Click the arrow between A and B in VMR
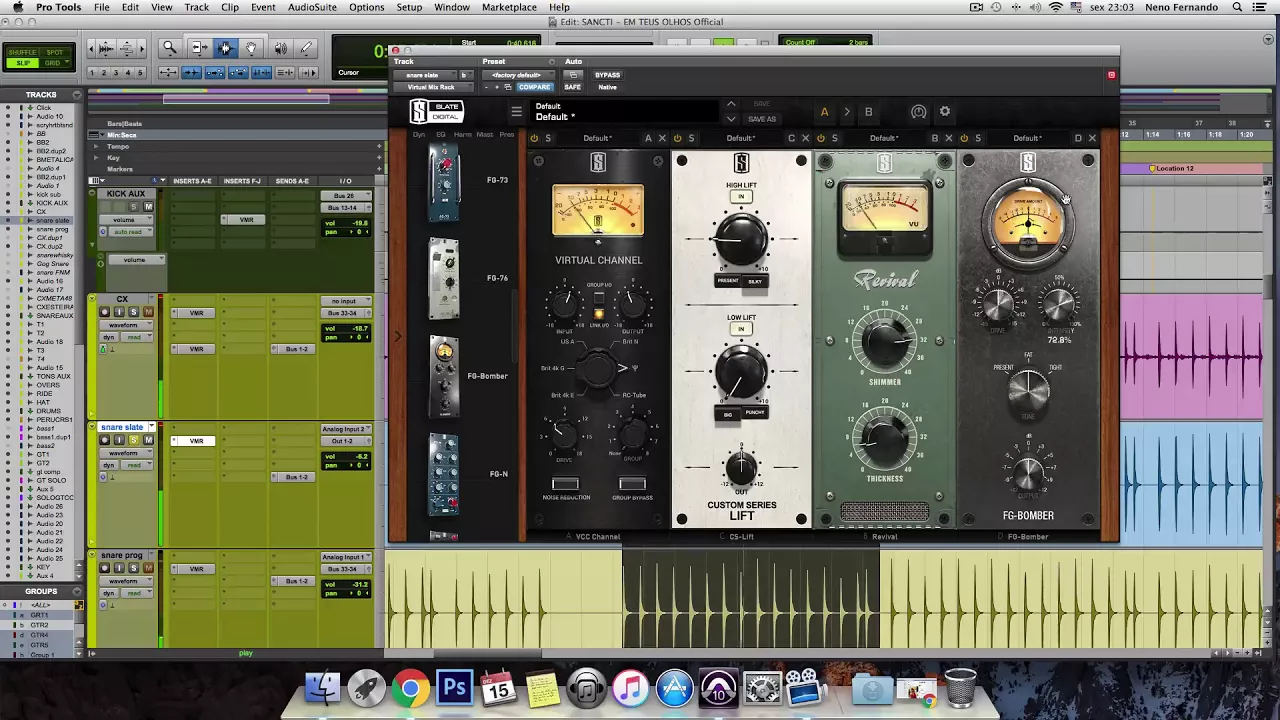 (846, 112)
